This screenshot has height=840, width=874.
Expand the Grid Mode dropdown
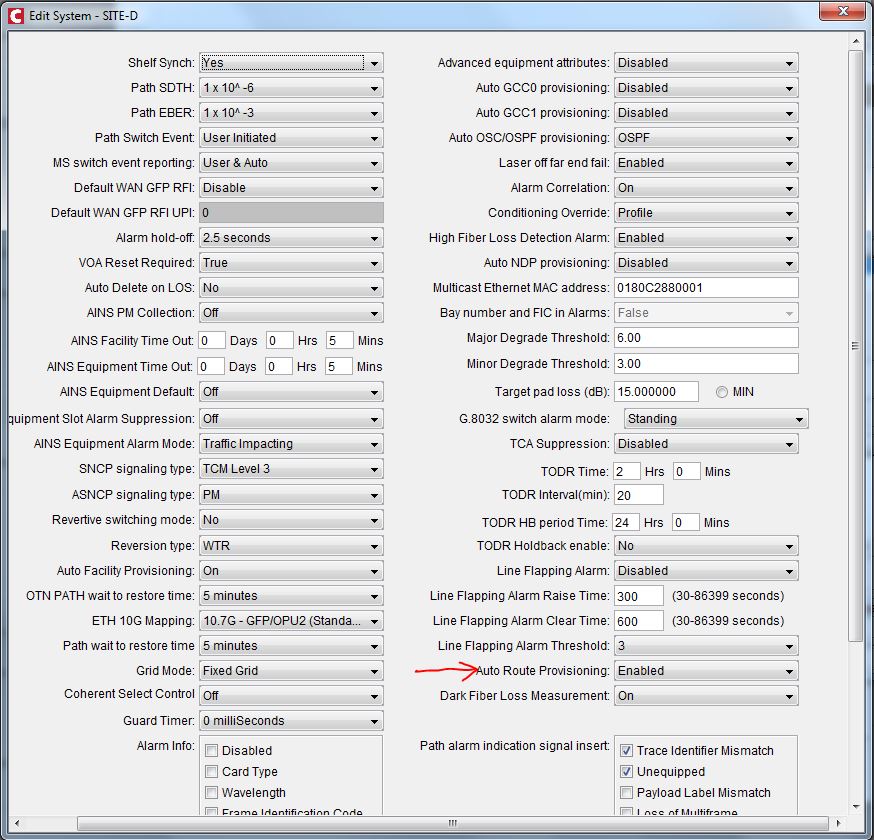(x=375, y=670)
